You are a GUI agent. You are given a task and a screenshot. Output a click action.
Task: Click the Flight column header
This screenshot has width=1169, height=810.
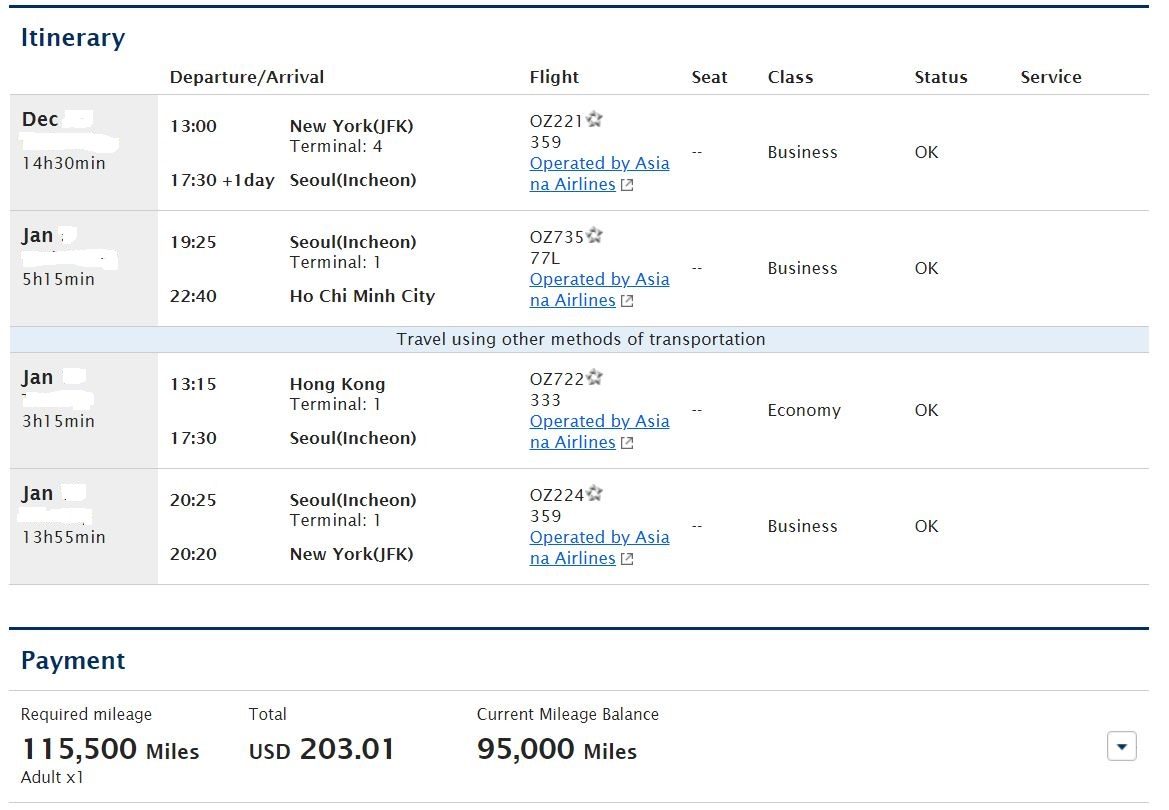point(554,77)
